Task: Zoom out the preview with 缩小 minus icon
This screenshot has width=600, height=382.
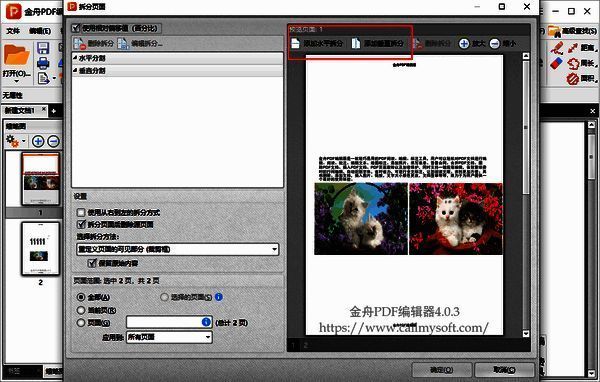Action: pos(494,44)
